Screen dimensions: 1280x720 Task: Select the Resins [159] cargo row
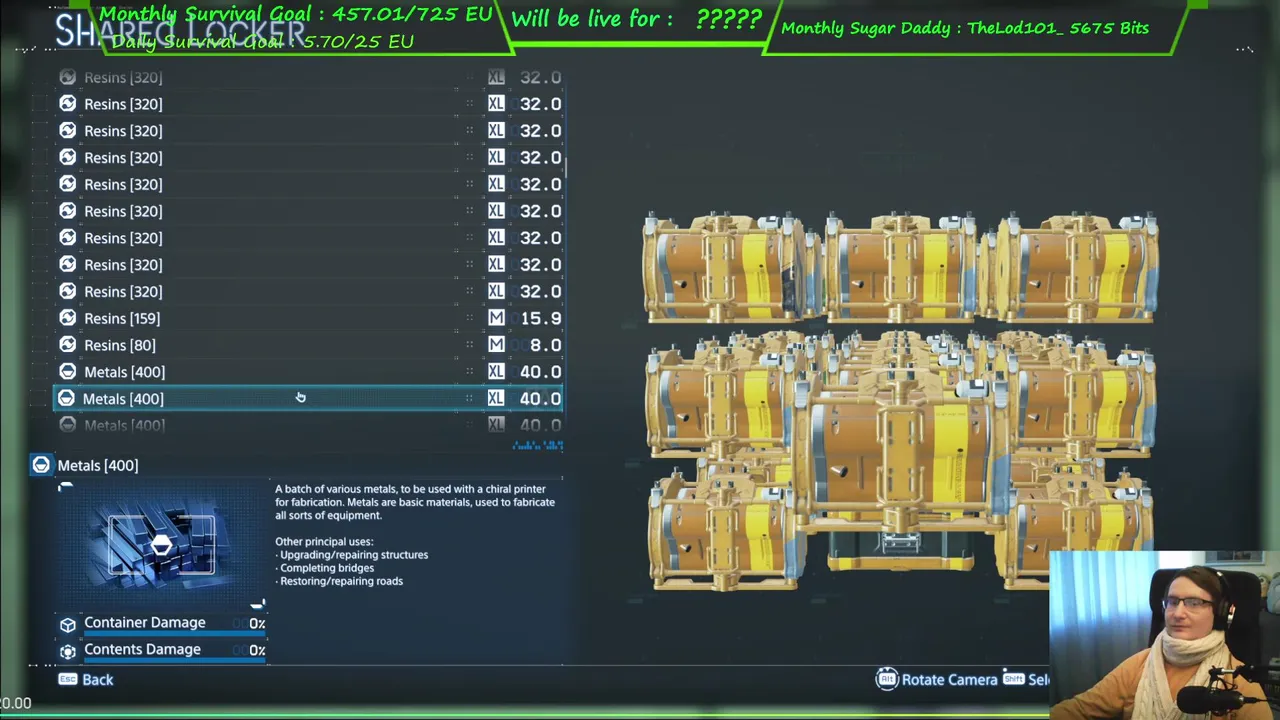[308, 318]
